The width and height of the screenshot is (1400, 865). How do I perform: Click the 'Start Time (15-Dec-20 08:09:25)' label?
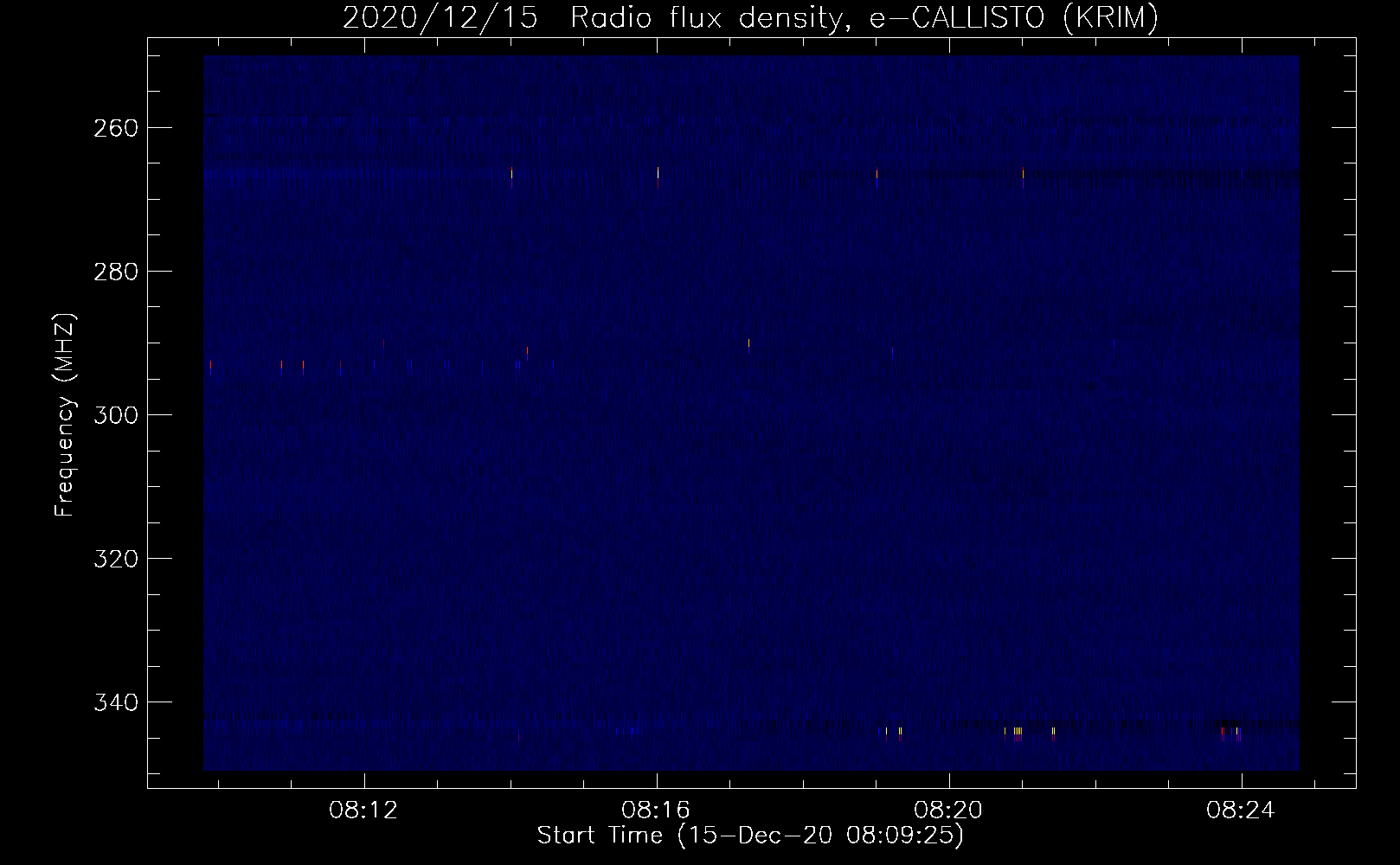pyautogui.click(x=750, y=836)
